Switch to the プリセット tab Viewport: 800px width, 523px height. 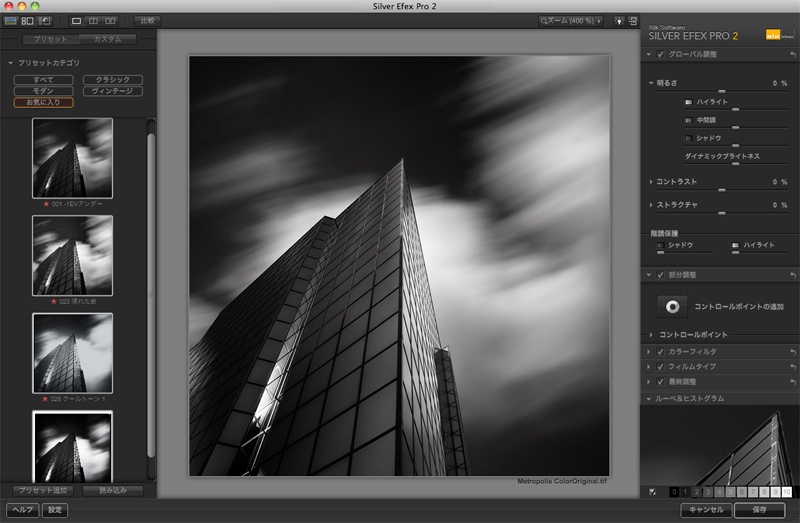coord(51,39)
